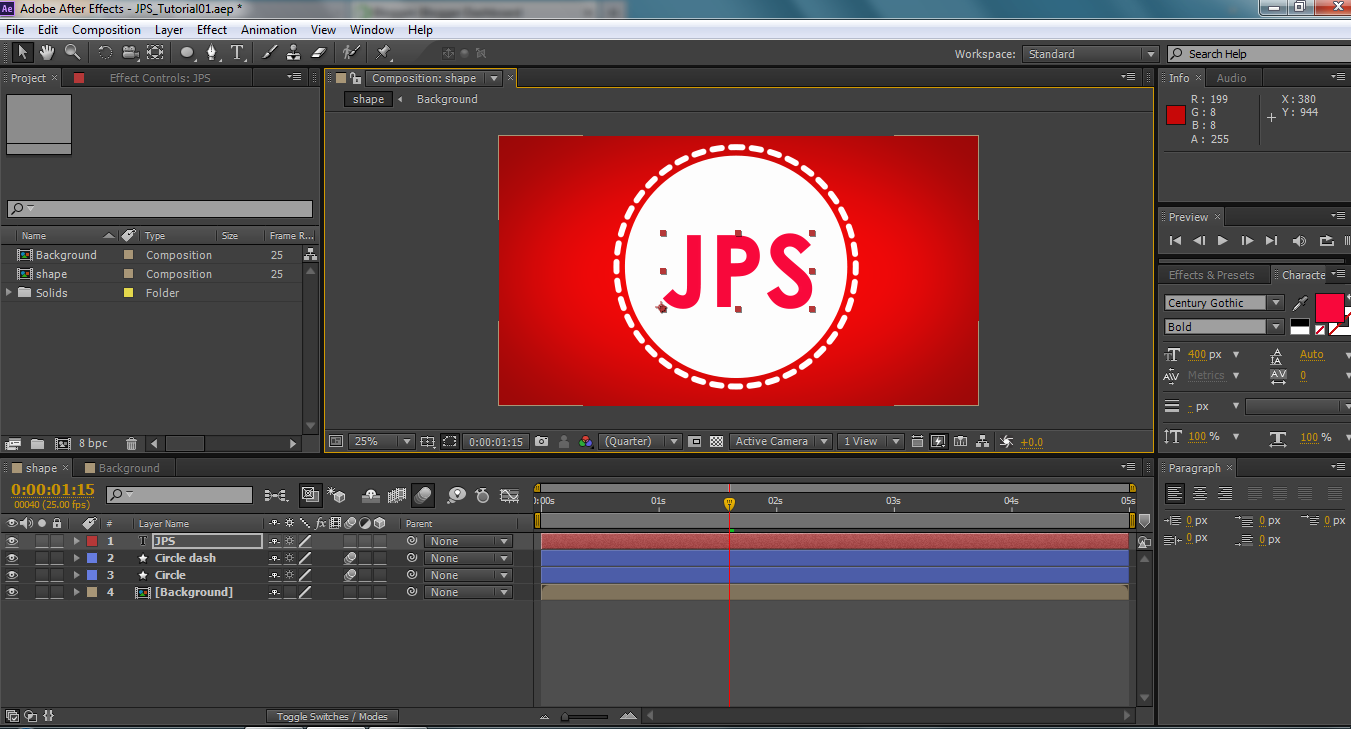This screenshot has height=729, width=1351.
Task: Select the Rotation tool
Action: click(104, 53)
